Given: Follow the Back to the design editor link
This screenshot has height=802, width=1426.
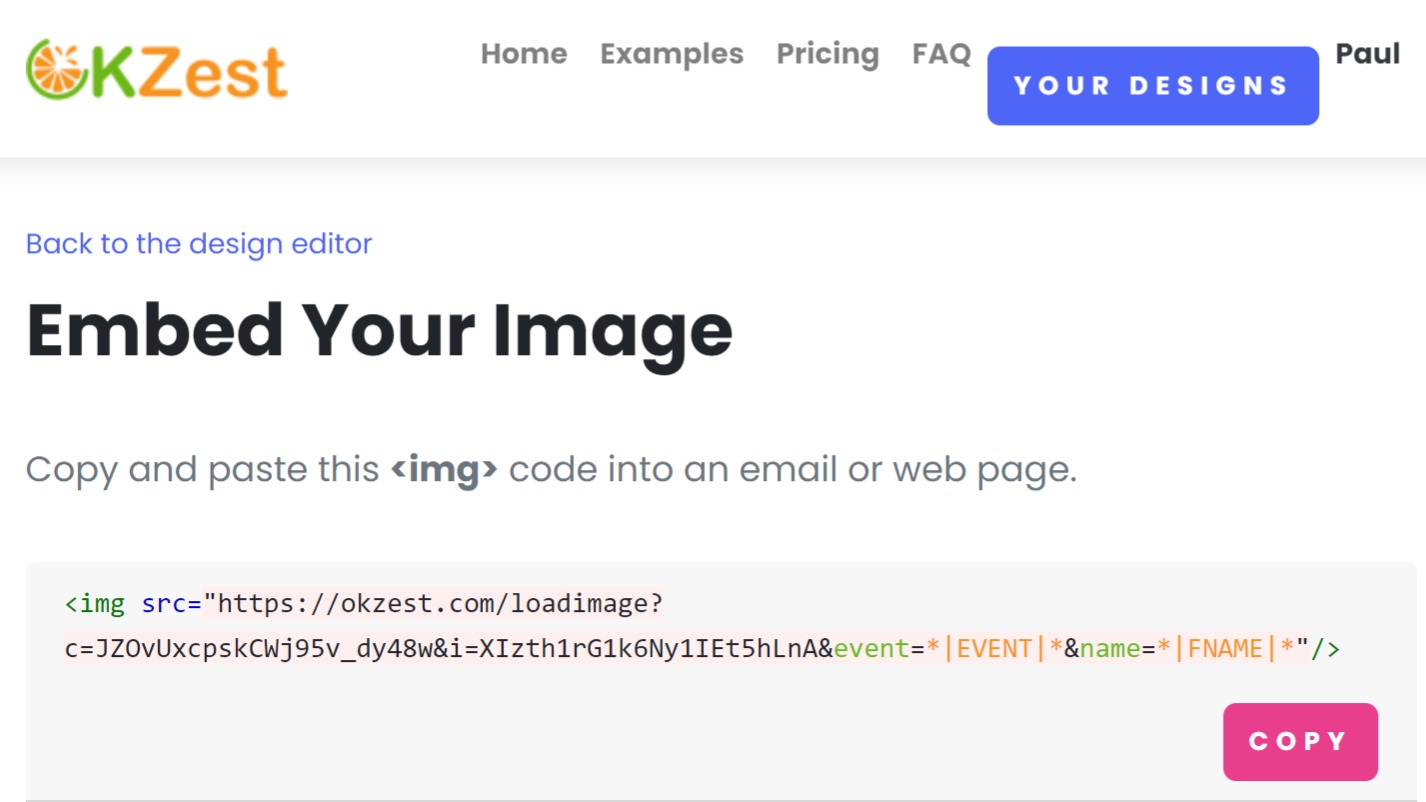Looking at the screenshot, I should tap(199, 244).
